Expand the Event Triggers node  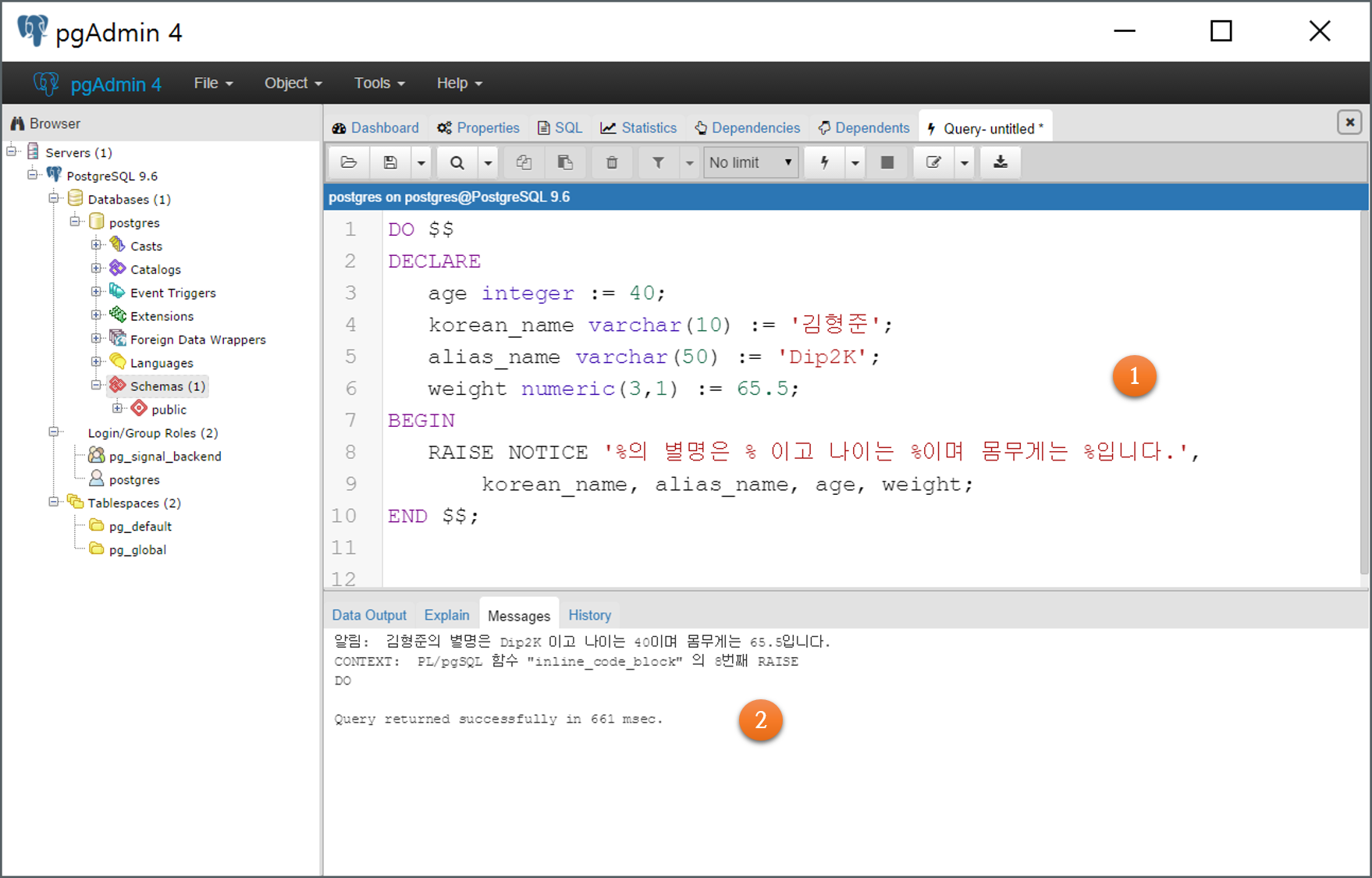[x=96, y=291]
